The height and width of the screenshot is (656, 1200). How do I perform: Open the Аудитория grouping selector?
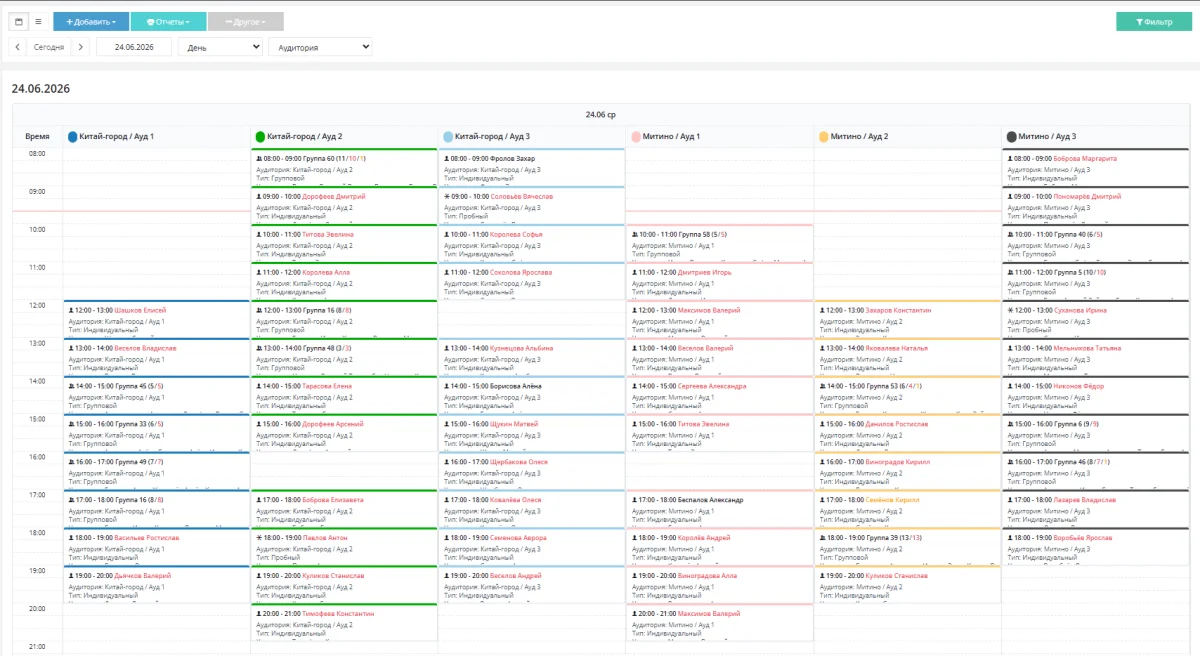(x=320, y=47)
